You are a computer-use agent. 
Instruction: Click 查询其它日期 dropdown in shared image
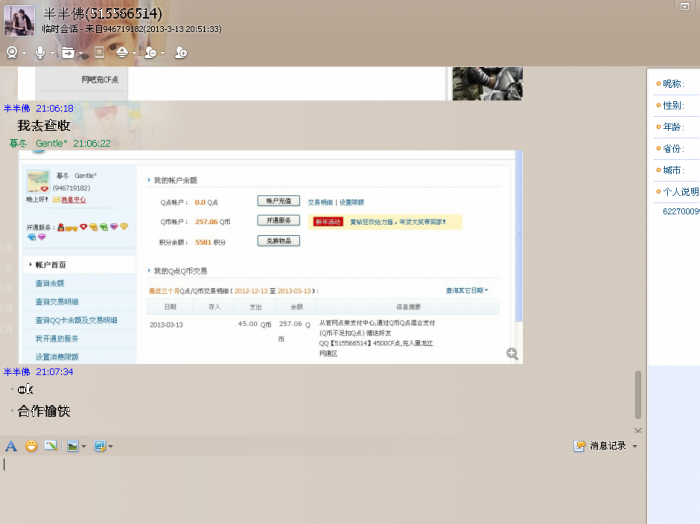point(467,291)
